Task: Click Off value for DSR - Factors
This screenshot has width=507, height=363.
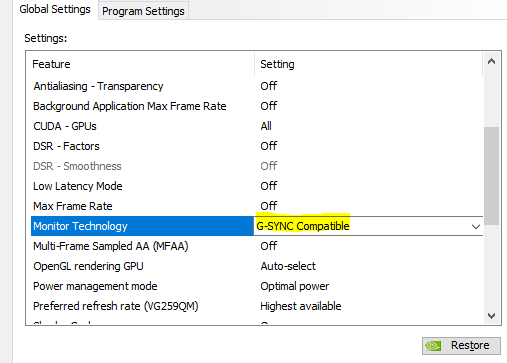Action: coord(269,146)
